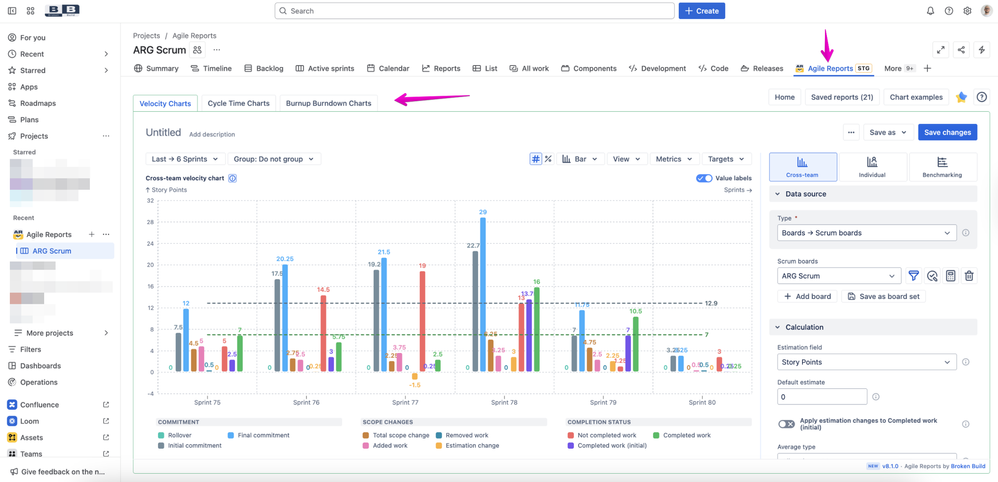Open the Last 6 Sprints dropdown
The image size is (998, 482).
(184, 159)
